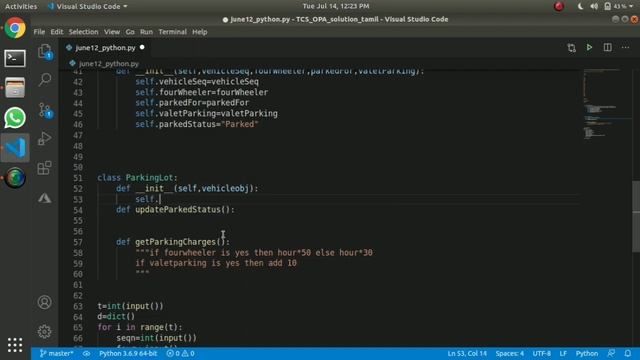
Task: Launch Google Chrome from dock
Action: 15,28
